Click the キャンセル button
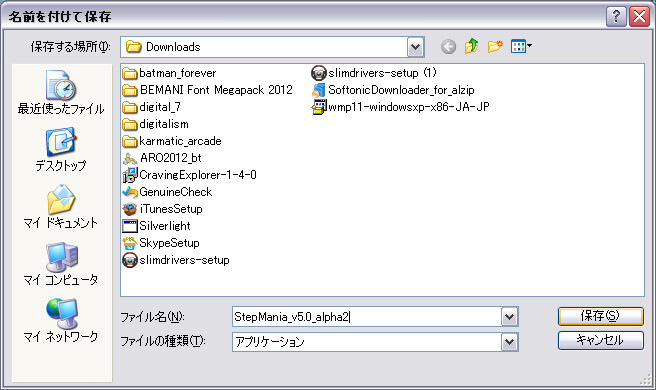The height and width of the screenshot is (390, 656). [x=600, y=340]
